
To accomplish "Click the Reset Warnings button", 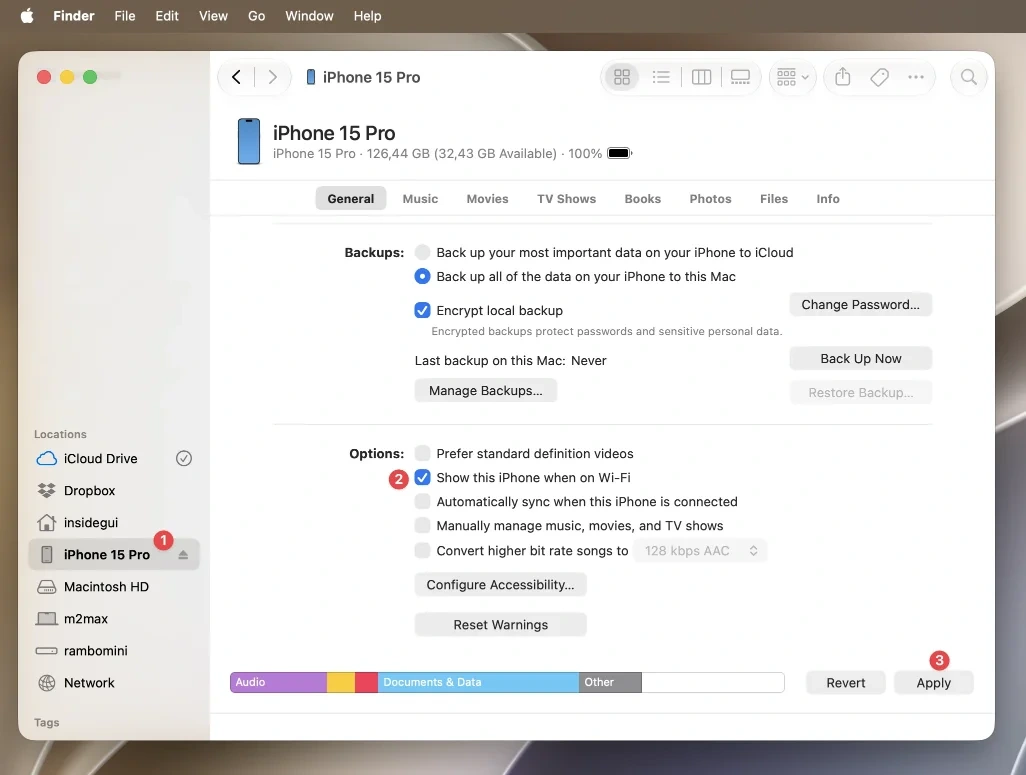I will click(x=501, y=624).
